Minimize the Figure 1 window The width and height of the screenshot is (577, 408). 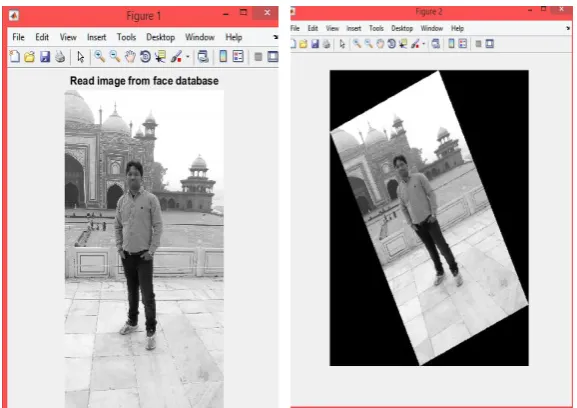[226, 14]
